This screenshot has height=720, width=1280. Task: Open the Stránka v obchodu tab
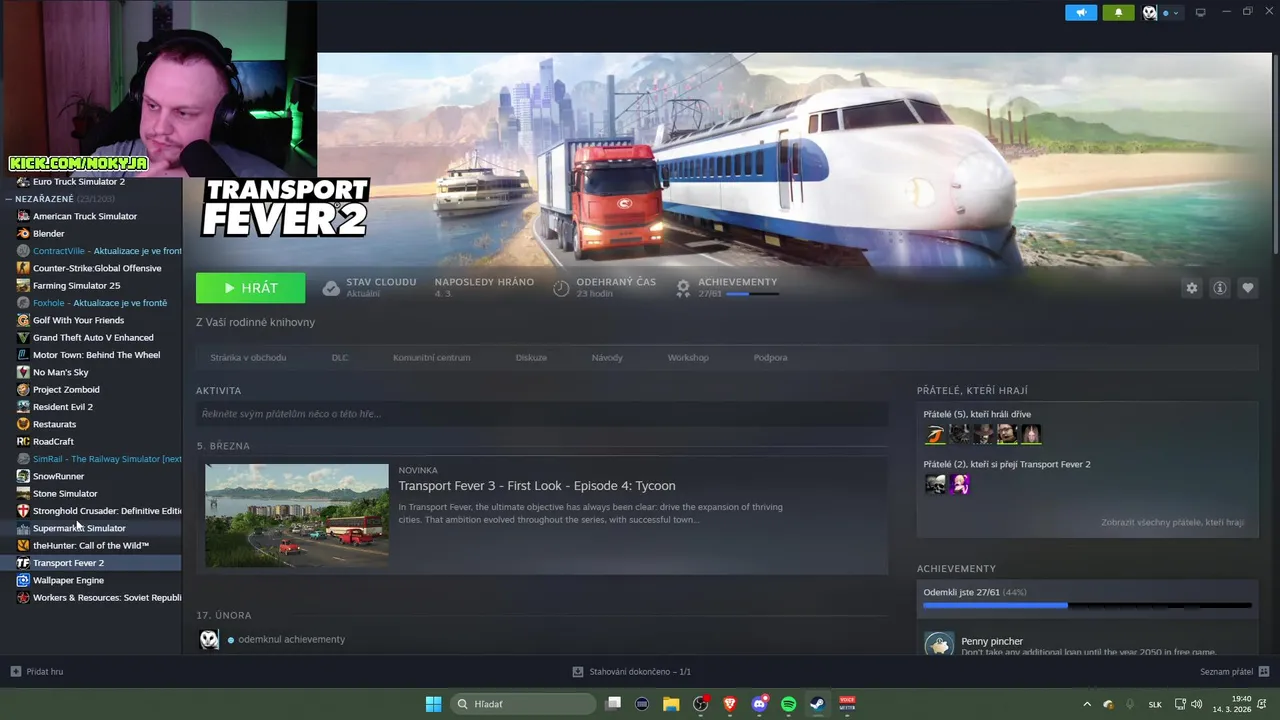tap(248, 358)
